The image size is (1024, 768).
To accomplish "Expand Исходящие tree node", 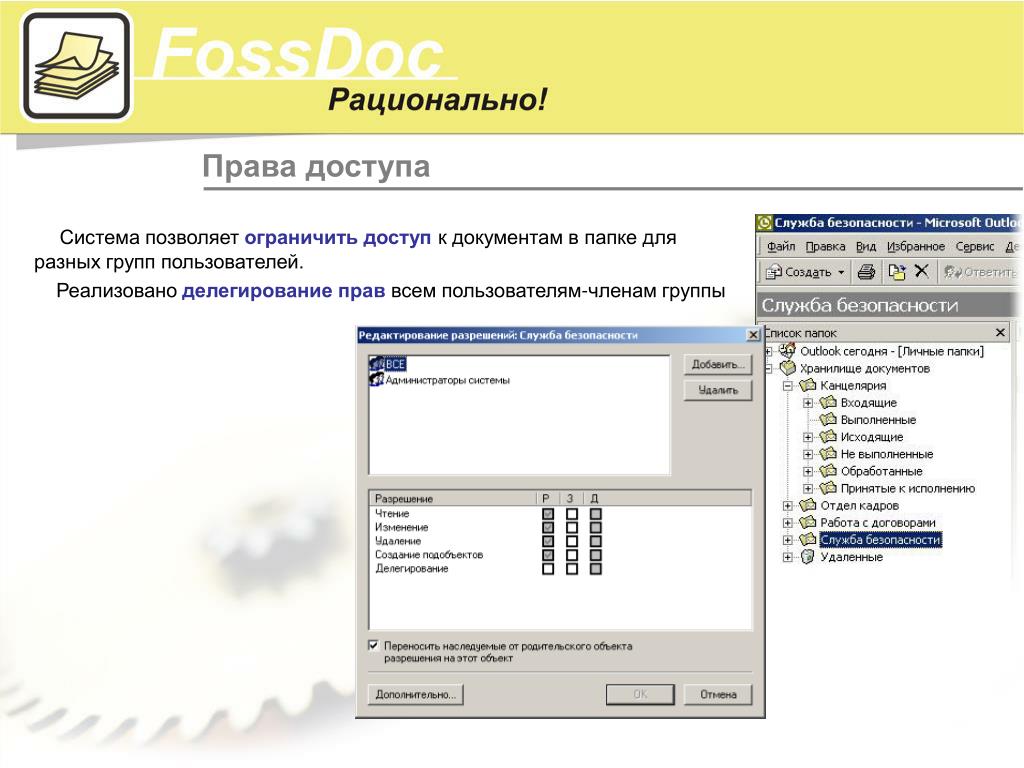I will (x=808, y=437).
